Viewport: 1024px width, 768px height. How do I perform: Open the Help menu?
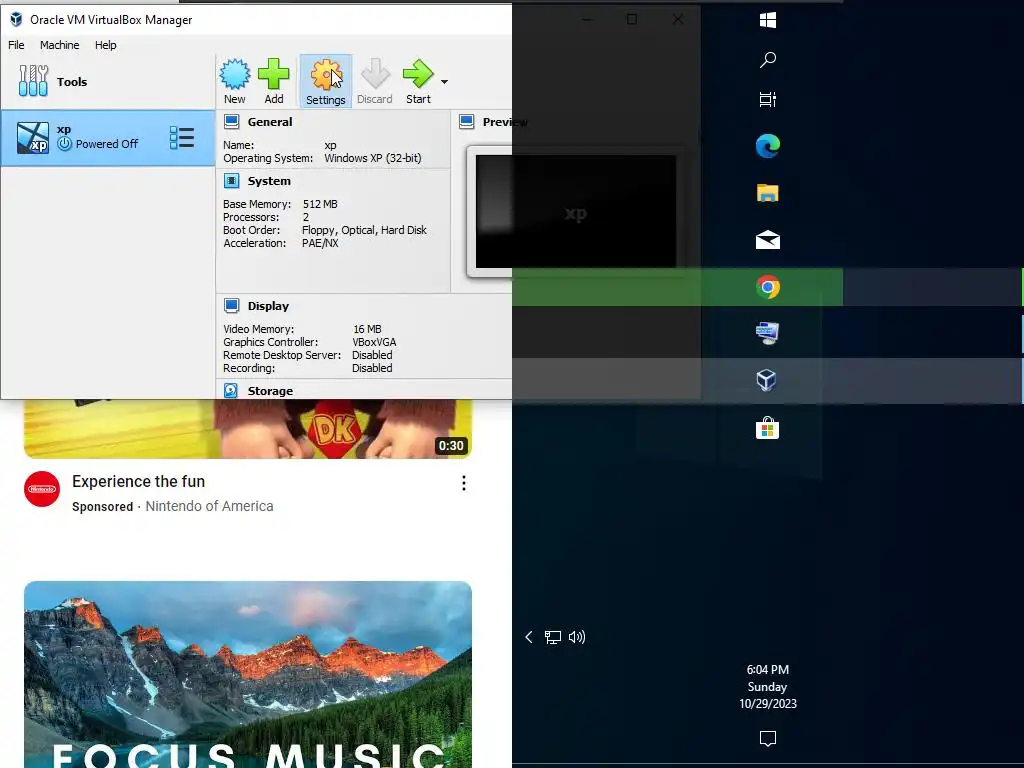pos(105,45)
